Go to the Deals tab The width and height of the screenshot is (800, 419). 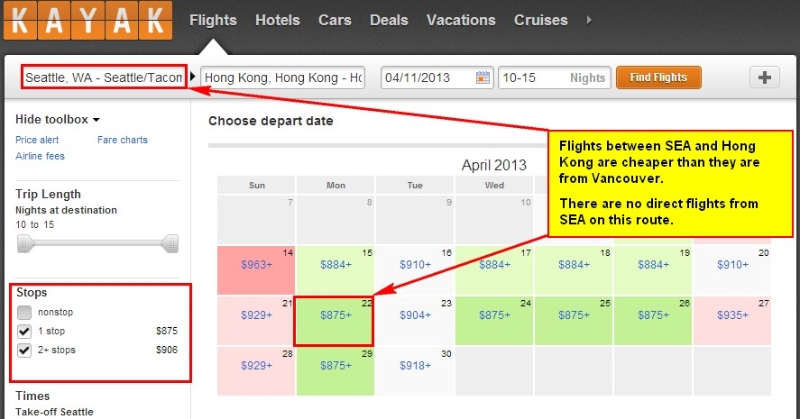click(389, 20)
